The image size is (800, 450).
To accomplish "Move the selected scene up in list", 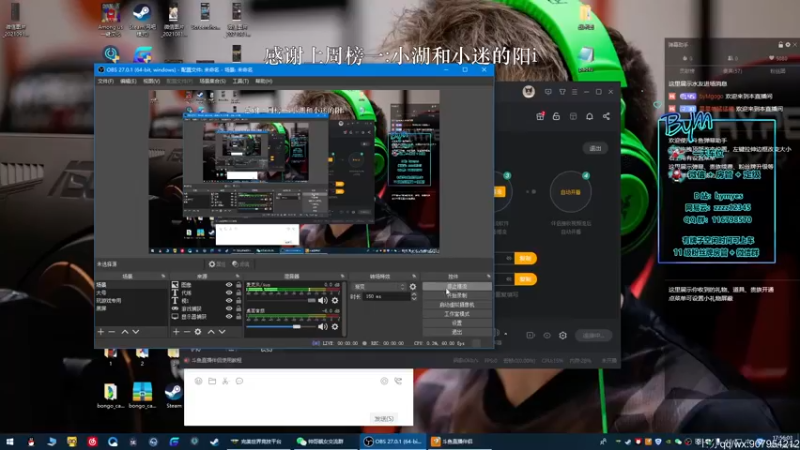I will (x=124, y=332).
